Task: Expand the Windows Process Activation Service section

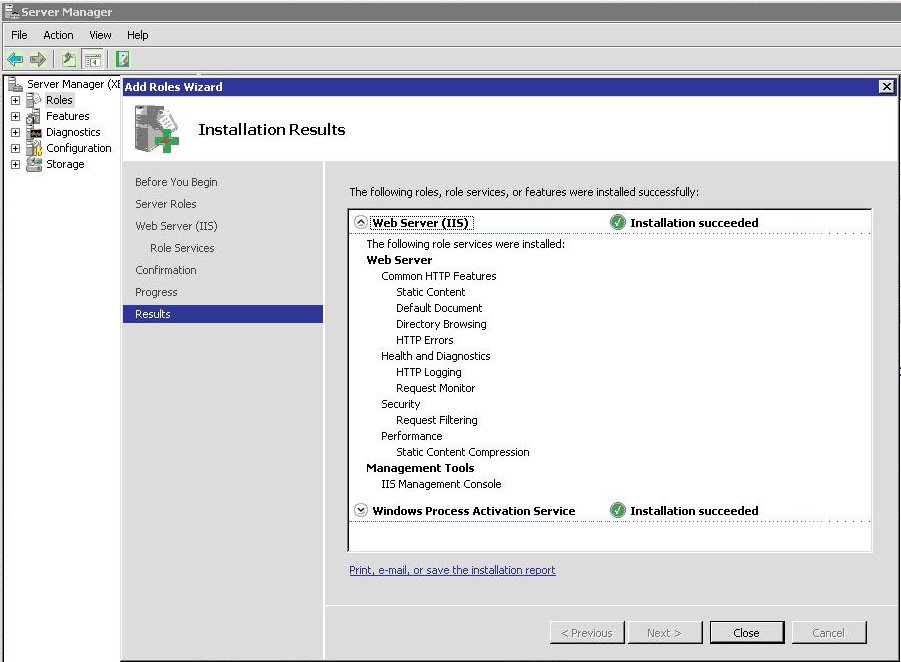Action: pyautogui.click(x=361, y=510)
